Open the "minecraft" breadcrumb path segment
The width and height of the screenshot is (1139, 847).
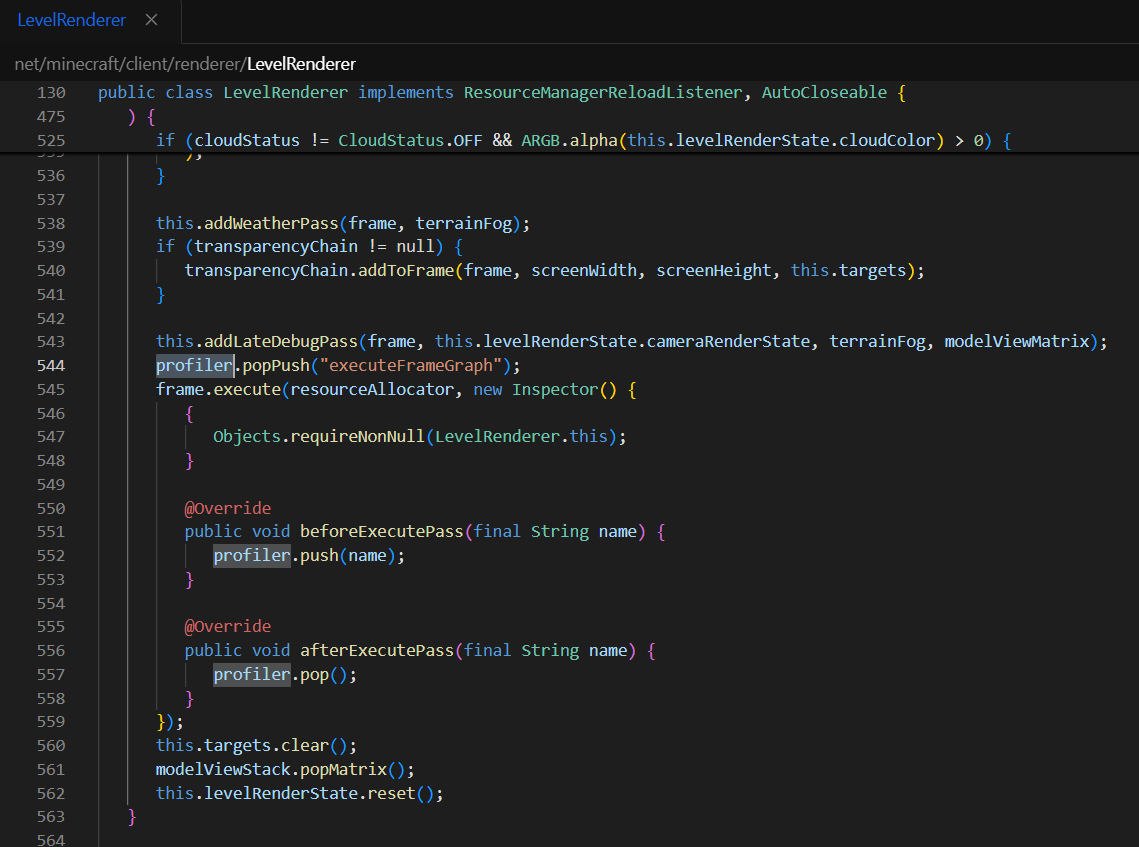click(82, 64)
